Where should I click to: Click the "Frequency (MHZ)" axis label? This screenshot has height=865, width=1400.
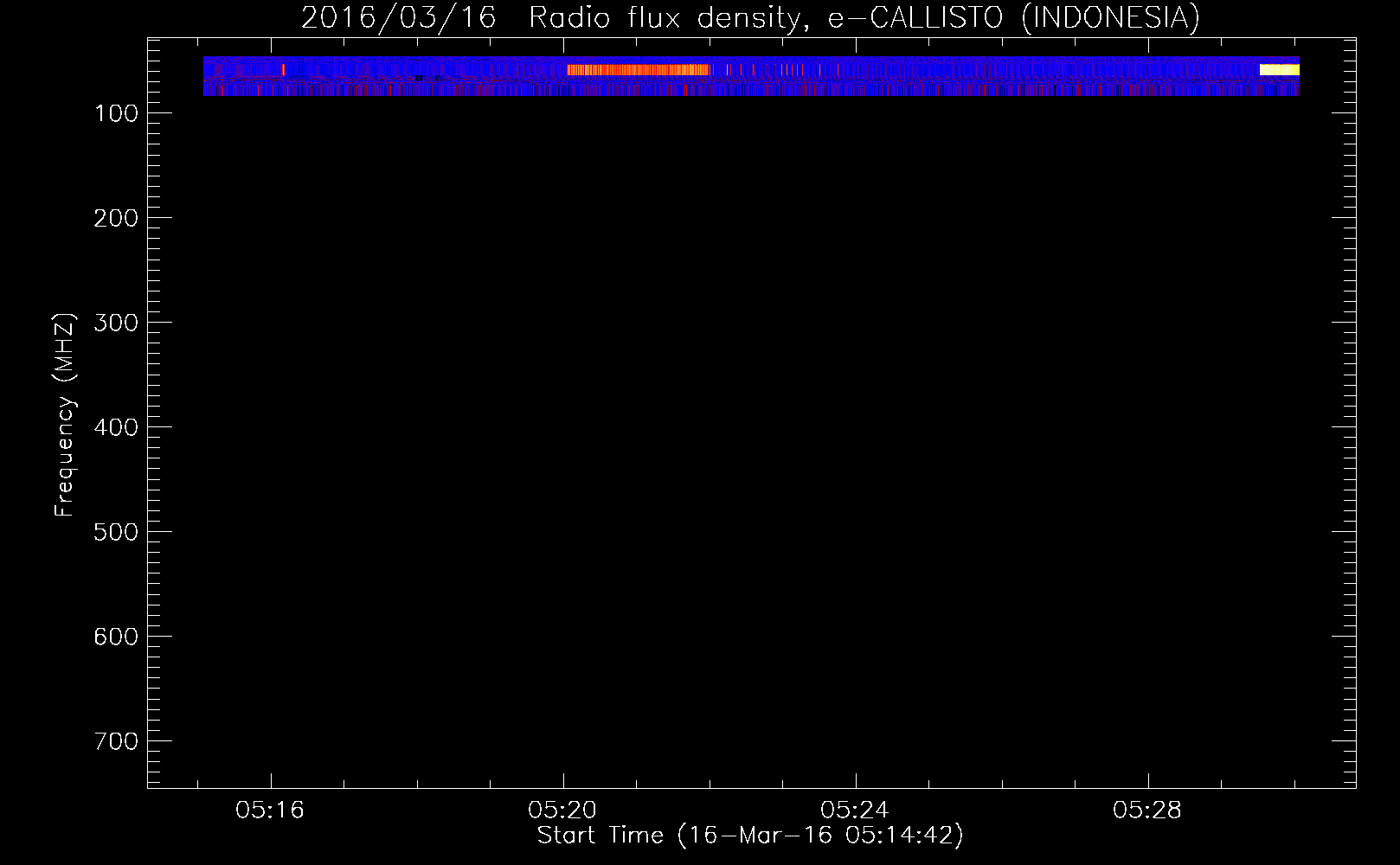click(x=64, y=415)
